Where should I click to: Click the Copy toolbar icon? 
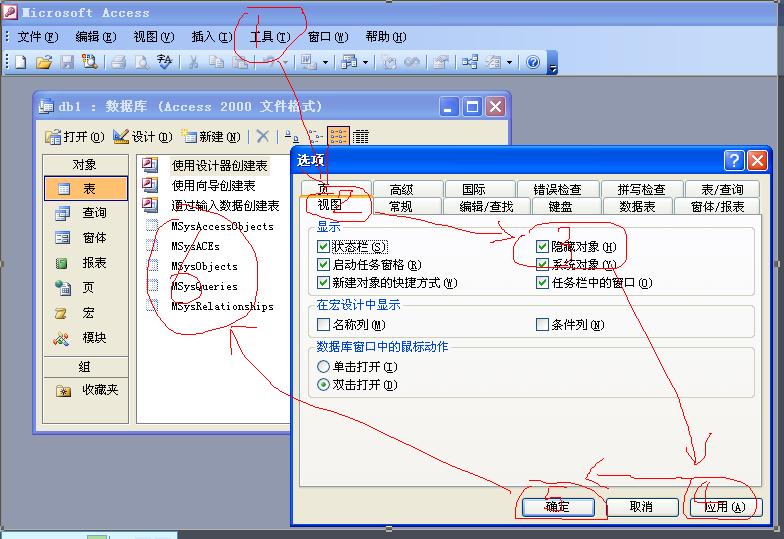[x=216, y=62]
